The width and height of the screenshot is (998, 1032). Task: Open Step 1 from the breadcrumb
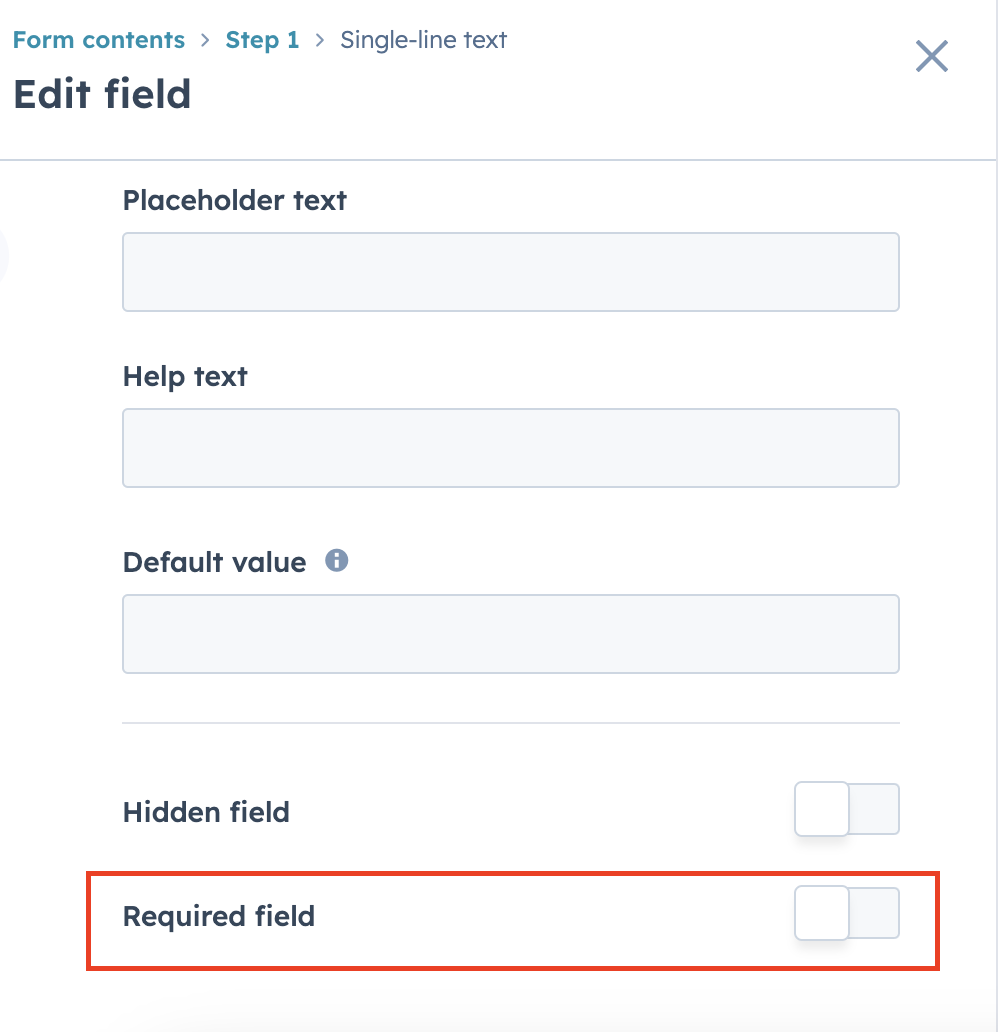[x=262, y=40]
